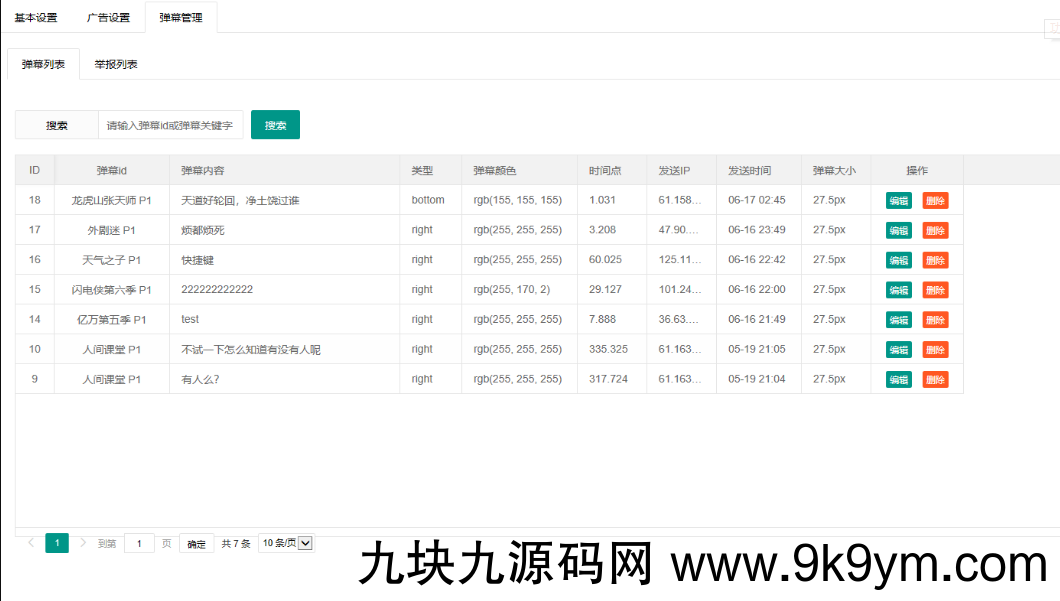Delete the 亿万第五季 P1 danmaku entry
The width and height of the screenshot is (1060, 601).
(x=935, y=320)
